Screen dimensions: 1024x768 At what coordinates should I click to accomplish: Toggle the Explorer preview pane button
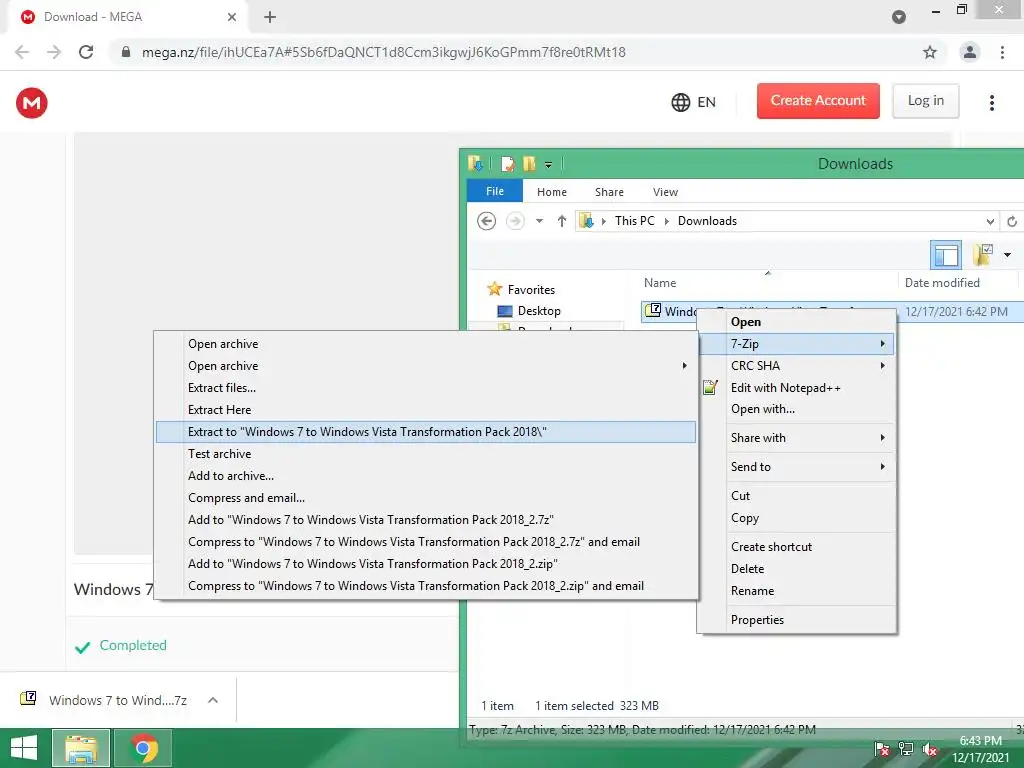tap(946, 255)
